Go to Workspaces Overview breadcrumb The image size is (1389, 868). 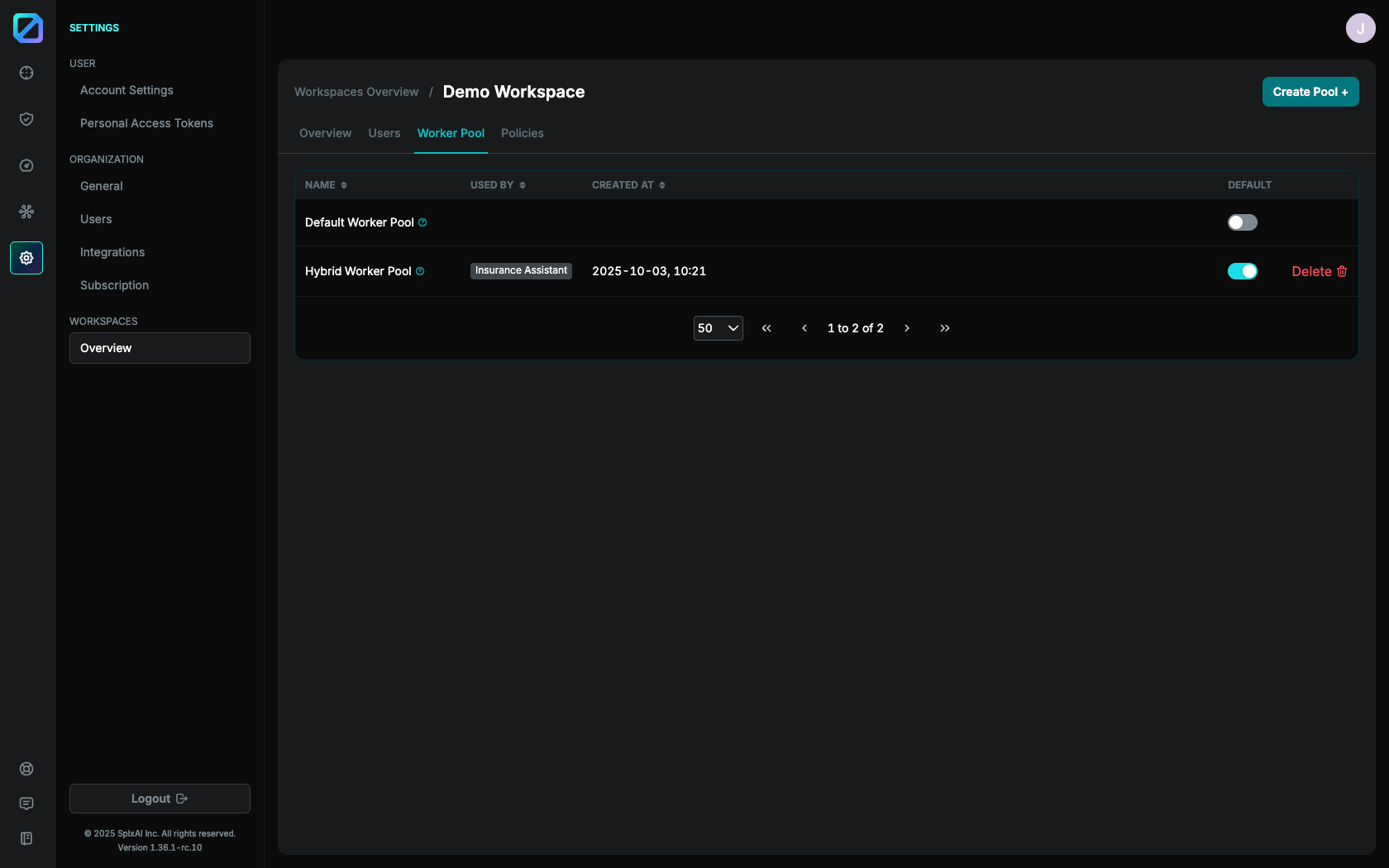356,92
